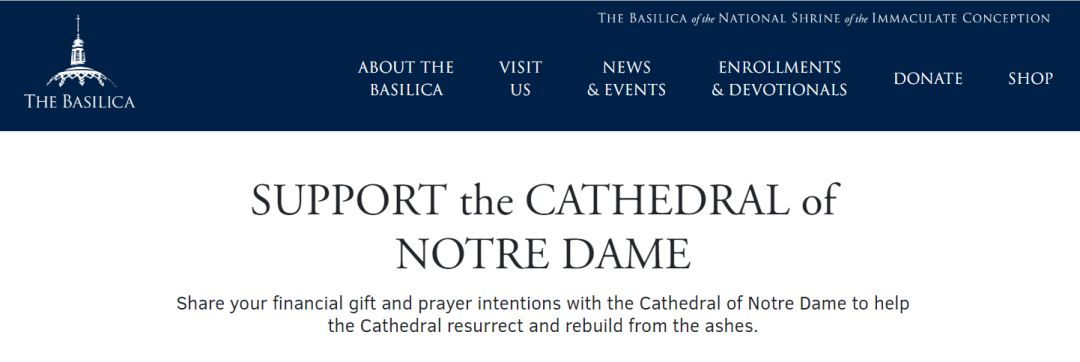Click the Donate link in header
The image size is (1080, 362).
(928, 78)
